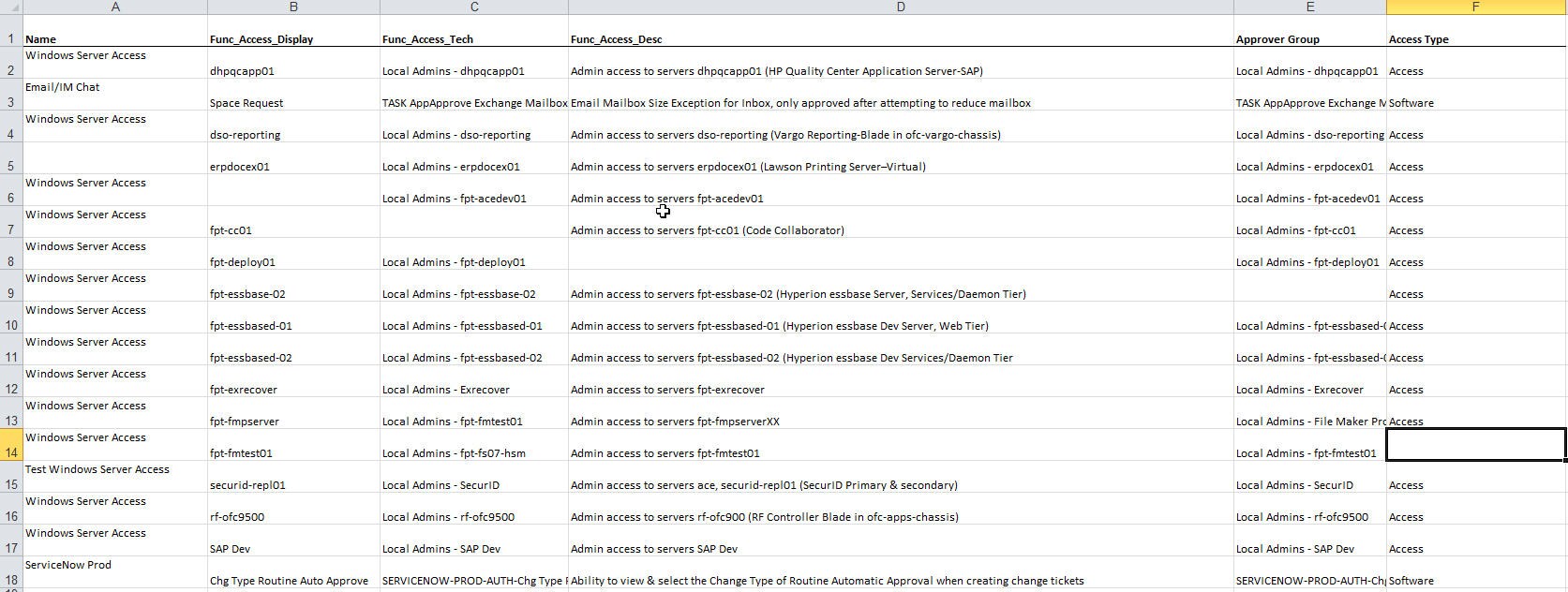Click the Name header cell

pos(115,31)
